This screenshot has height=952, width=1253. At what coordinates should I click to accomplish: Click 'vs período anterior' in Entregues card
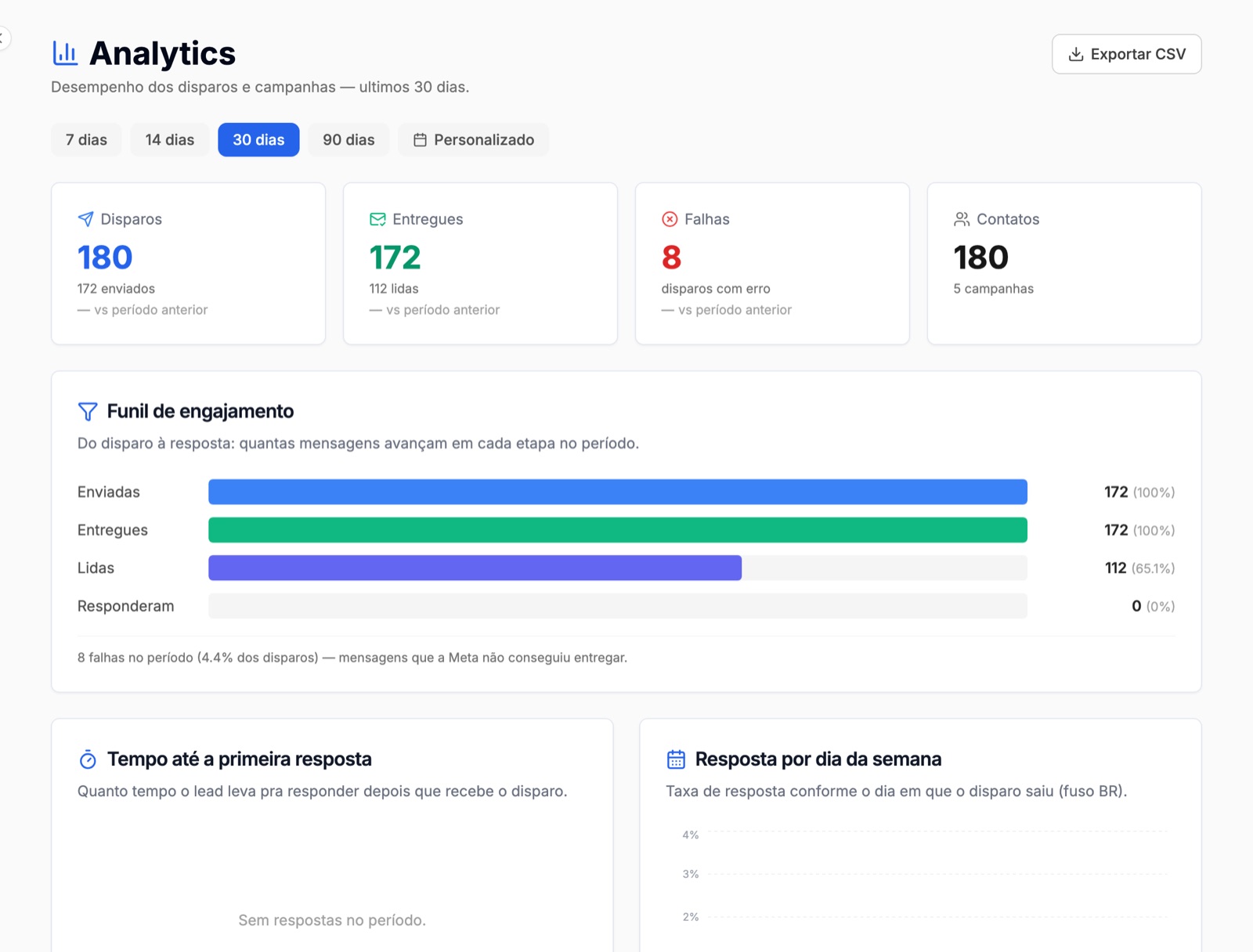pos(442,310)
